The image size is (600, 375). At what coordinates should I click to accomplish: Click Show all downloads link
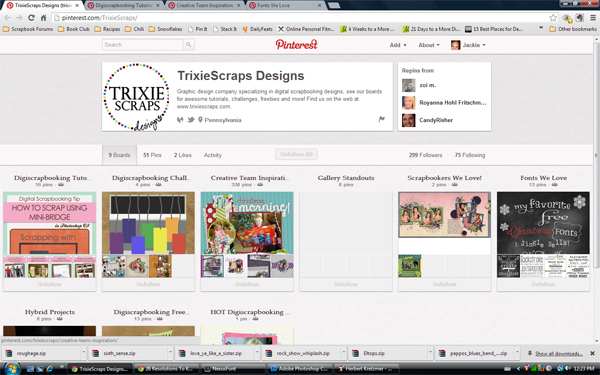pos(559,353)
